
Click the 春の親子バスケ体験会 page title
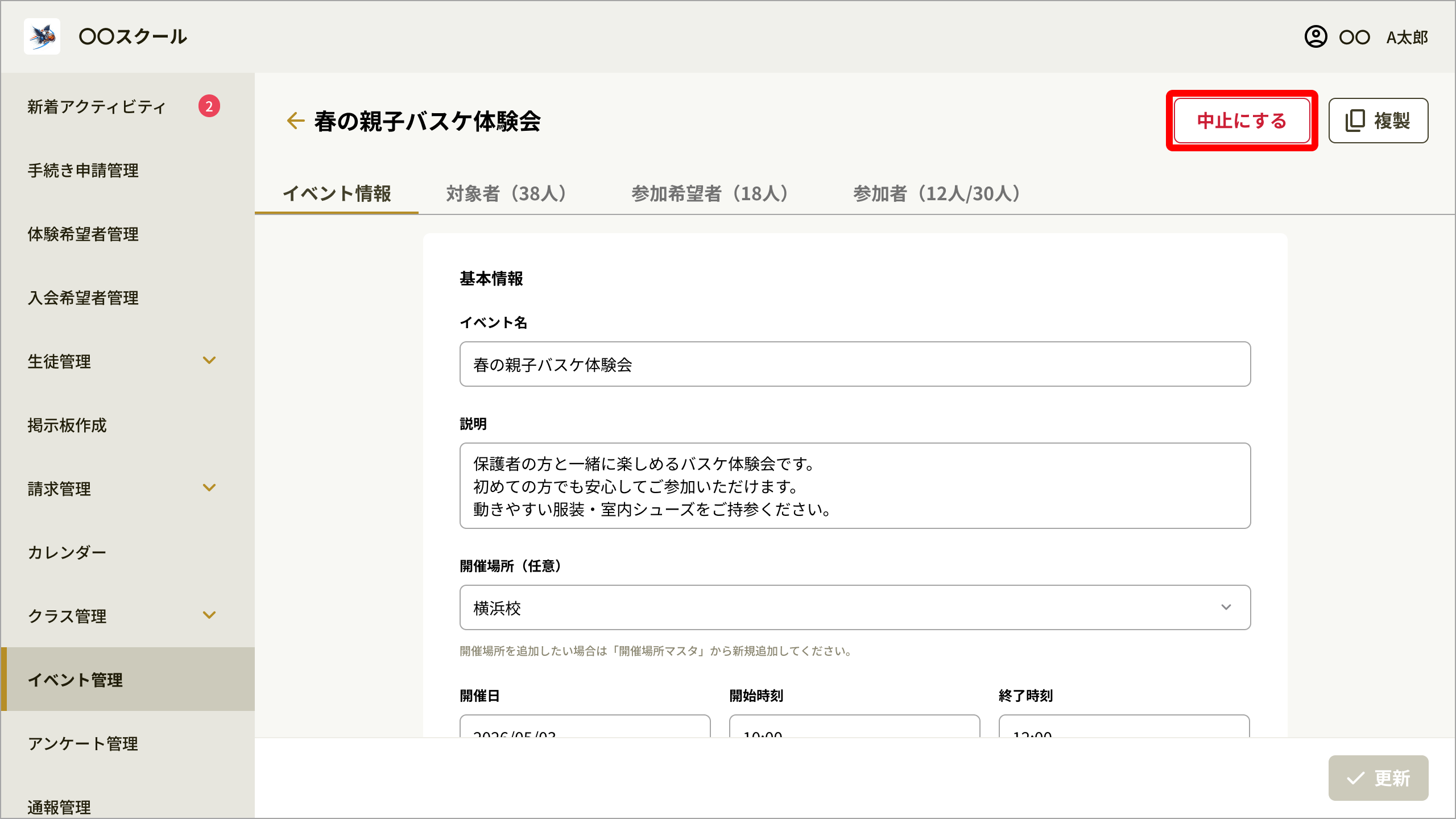pyautogui.click(x=427, y=121)
